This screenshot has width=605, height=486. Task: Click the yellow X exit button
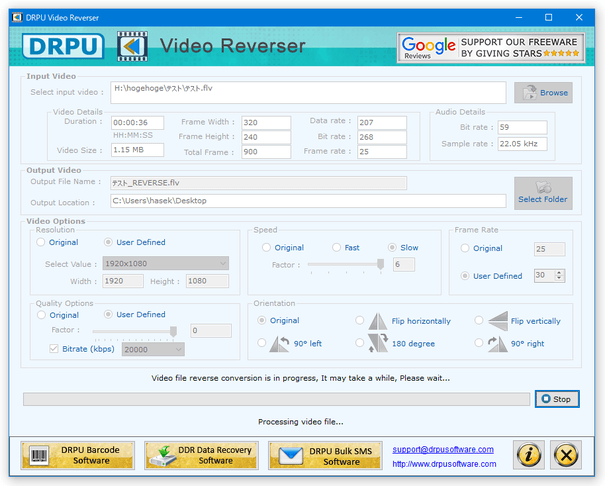click(566, 455)
